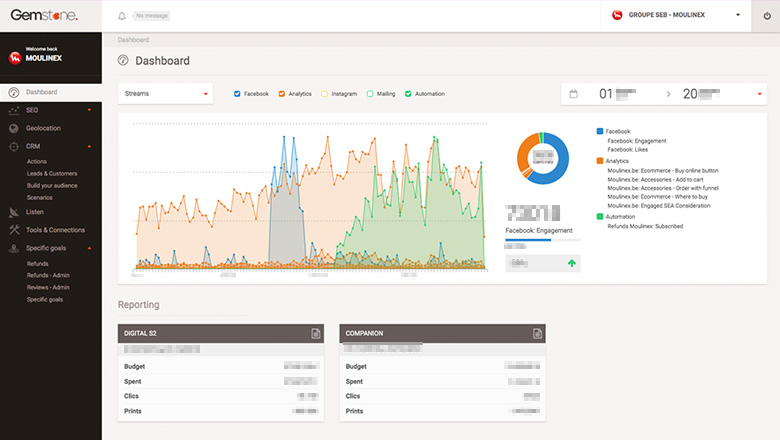Image resolution: width=780 pixels, height=440 pixels.
Task: Click the Facebook Engagement progress bar
Action: point(543,240)
